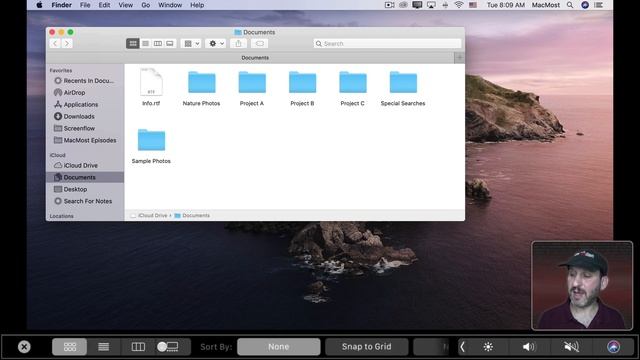The image size is (640, 360).
Task: Click the Share toolbar button
Action: (238, 43)
